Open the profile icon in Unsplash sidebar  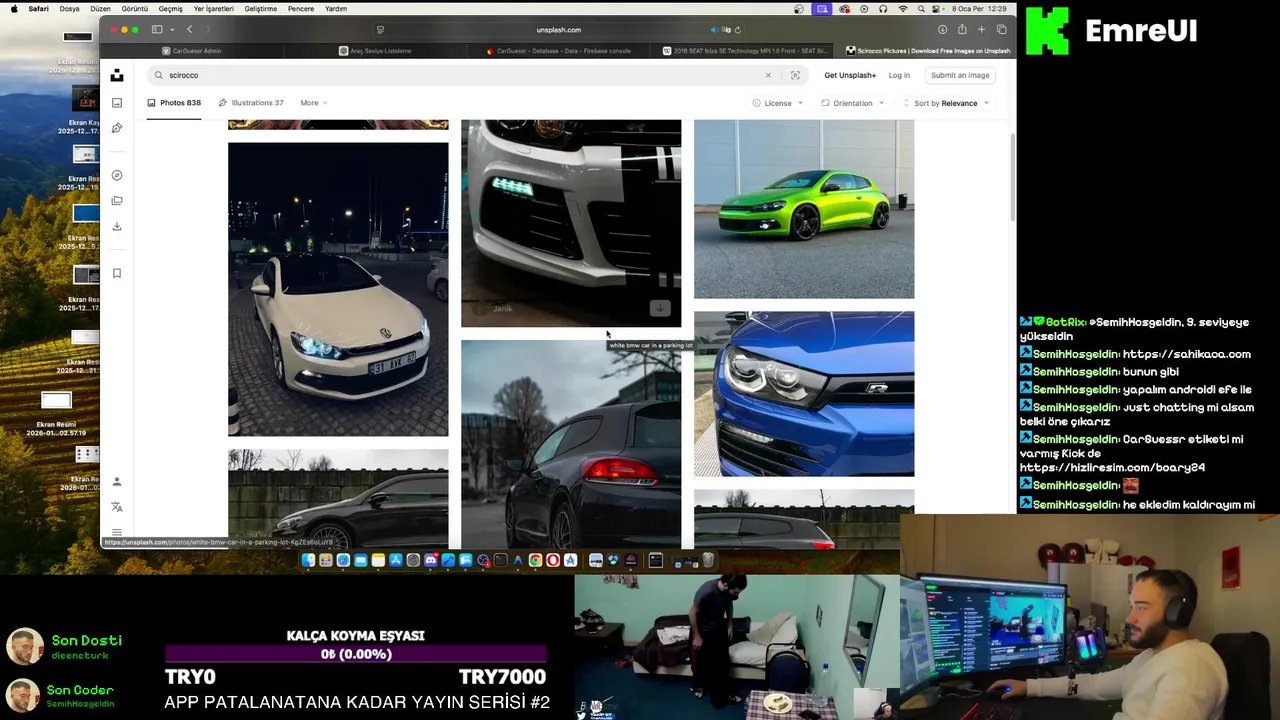point(117,481)
